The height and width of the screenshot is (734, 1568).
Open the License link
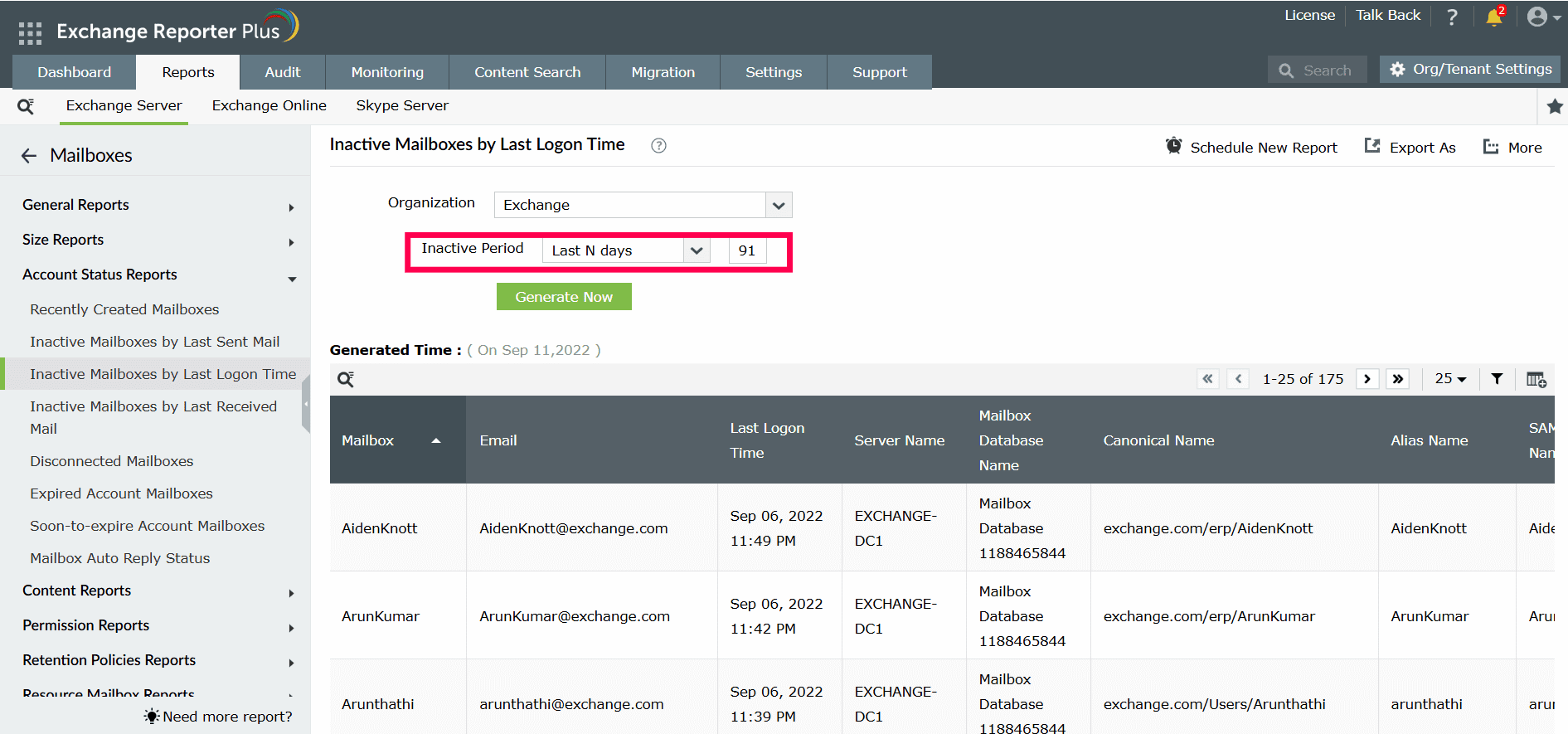click(x=1310, y=15)
